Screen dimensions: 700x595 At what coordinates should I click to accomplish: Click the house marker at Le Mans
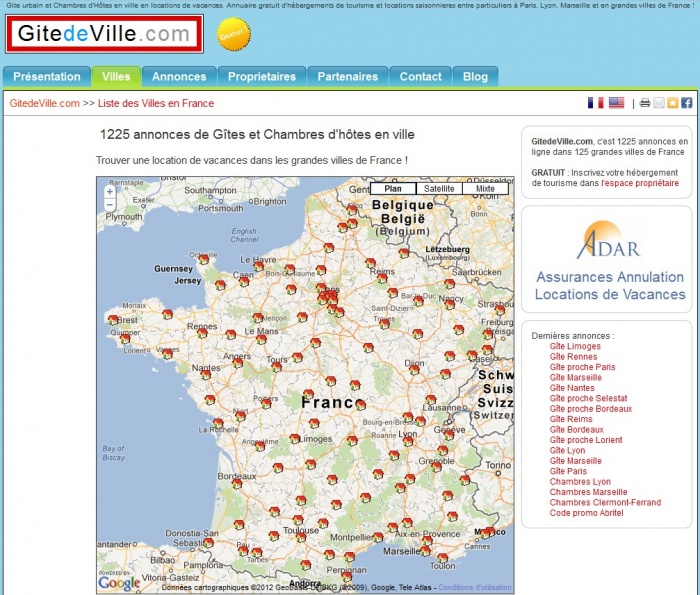point(261,339)
